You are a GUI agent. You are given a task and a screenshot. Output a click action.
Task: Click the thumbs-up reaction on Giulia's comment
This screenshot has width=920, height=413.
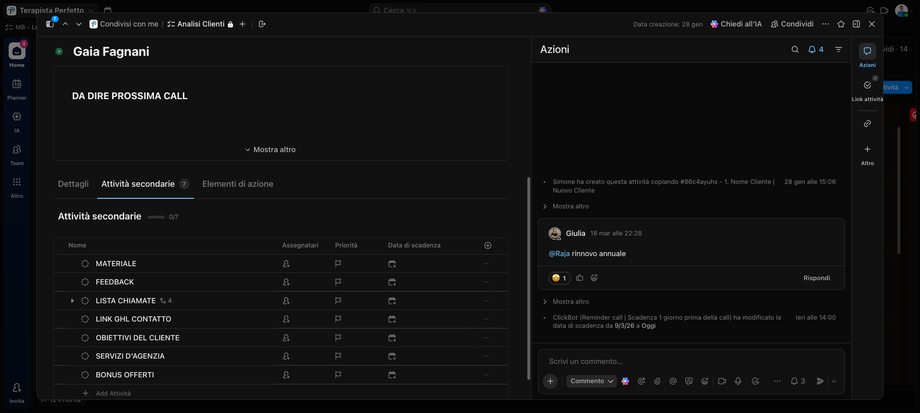coord(580,278)
